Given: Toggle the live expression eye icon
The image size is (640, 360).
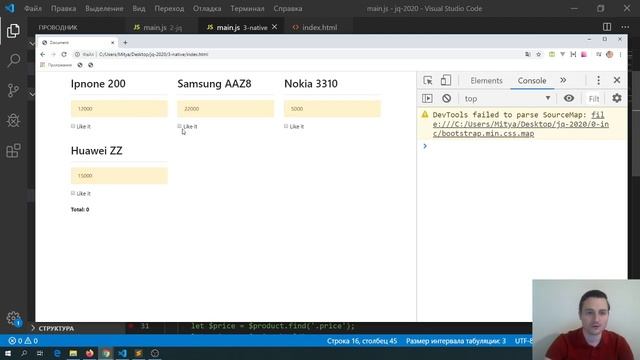Looking at the screenshot, I should (569, 98).
